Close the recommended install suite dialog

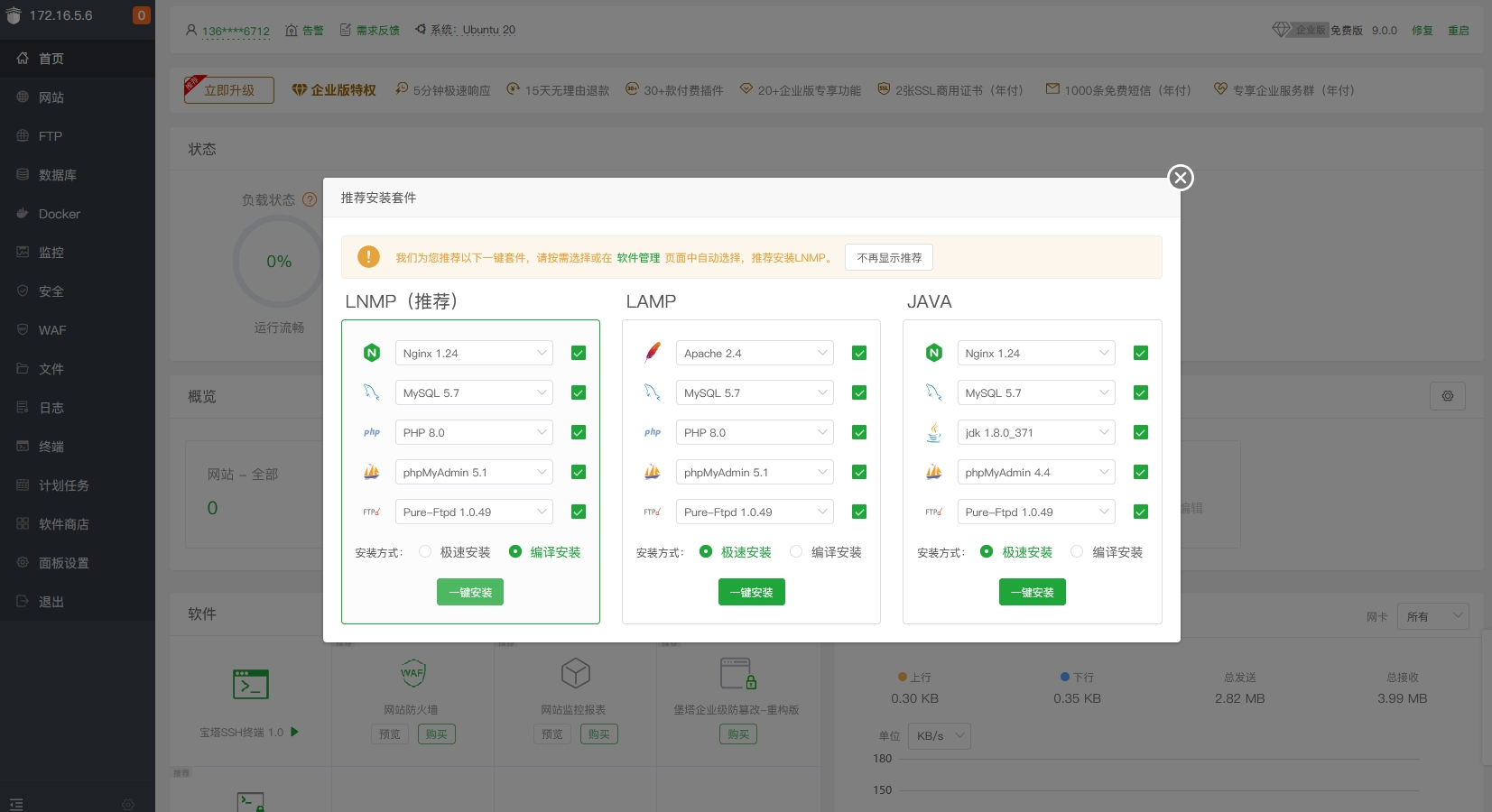pos(1180,178)
